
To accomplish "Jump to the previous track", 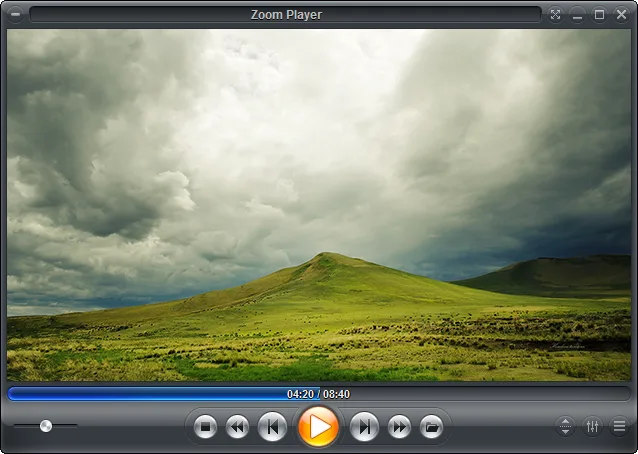I will pos(272,427).
